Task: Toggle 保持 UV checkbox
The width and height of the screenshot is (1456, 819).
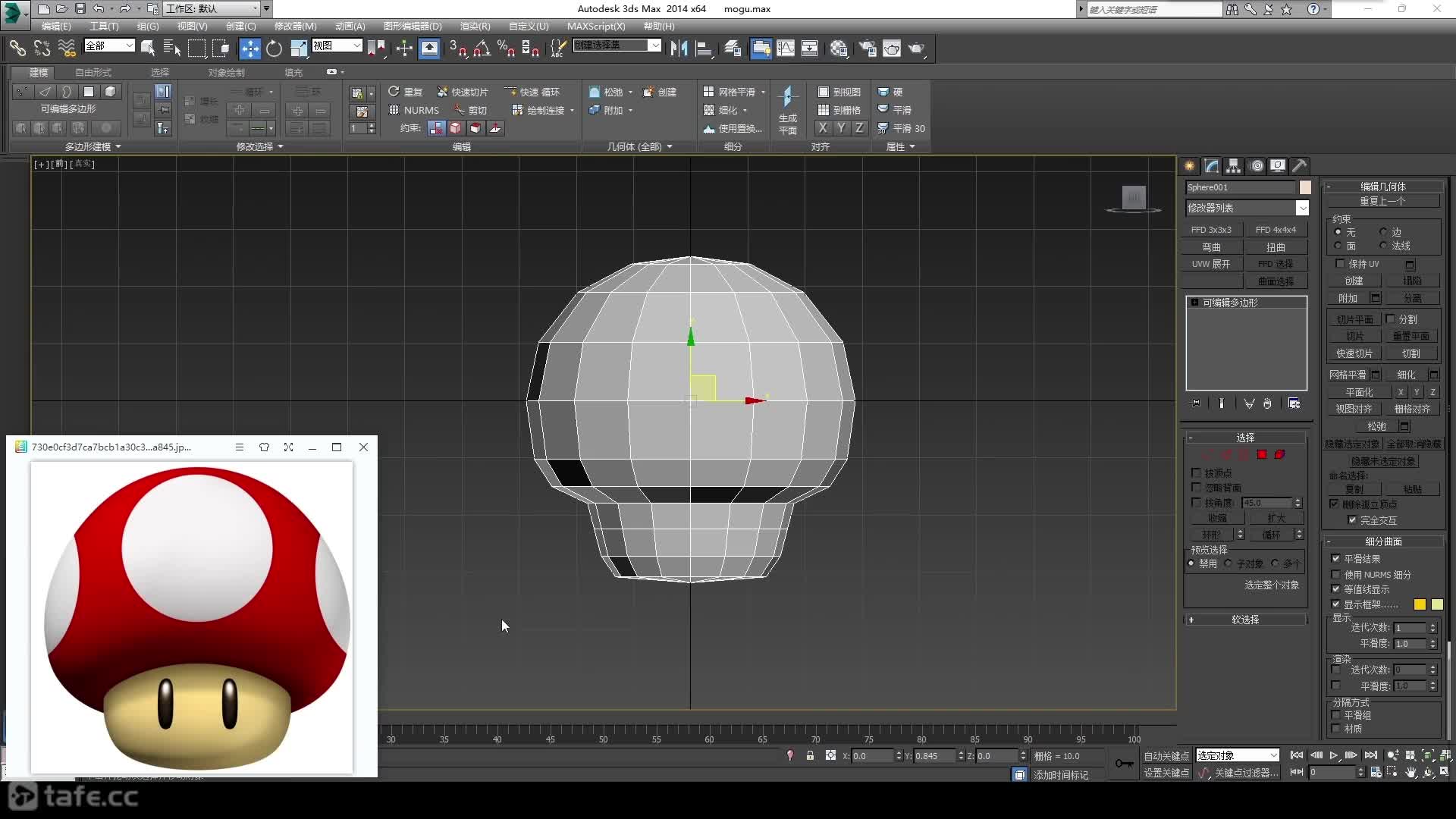Action: (1340, 263)
